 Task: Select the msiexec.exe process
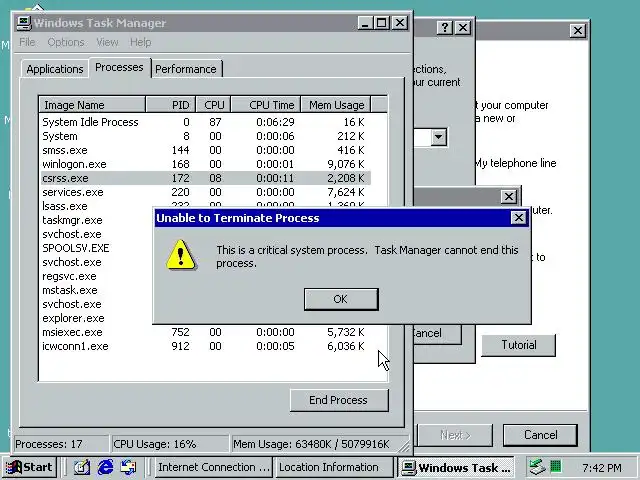click(x=206, y=332)
